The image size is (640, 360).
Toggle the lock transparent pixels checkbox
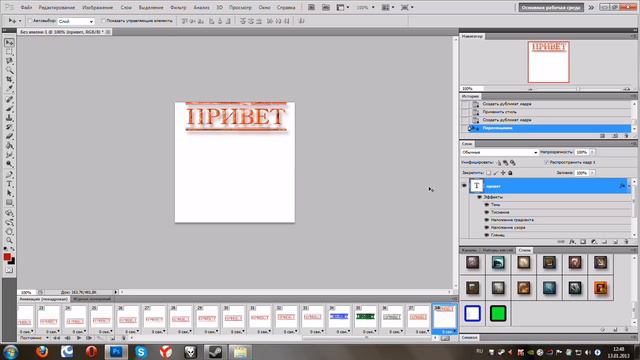coord(489,173)
